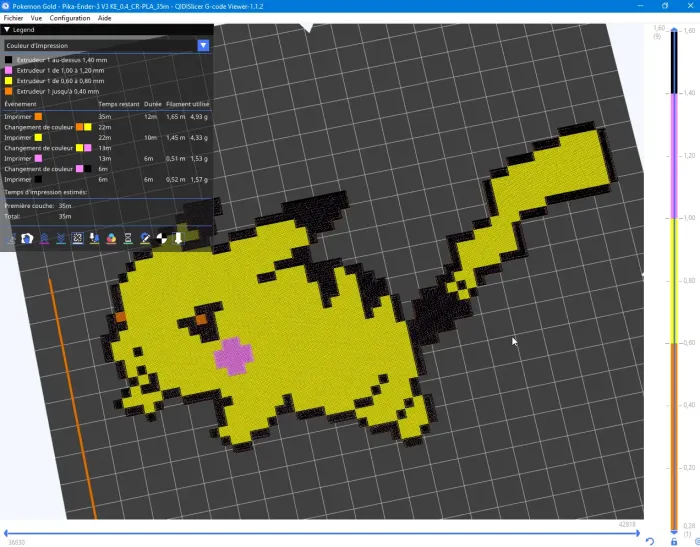Click the '1,57 g' filament weight
The width and height of the screenshot is (700, 547).
[199, 180]
